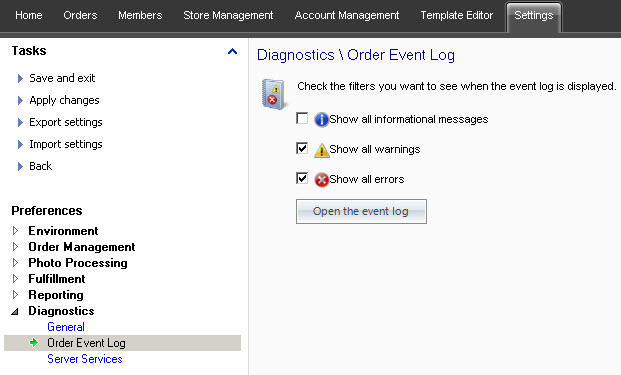
Task: Expand the Reporting preferences node
Action: (15, 295)
